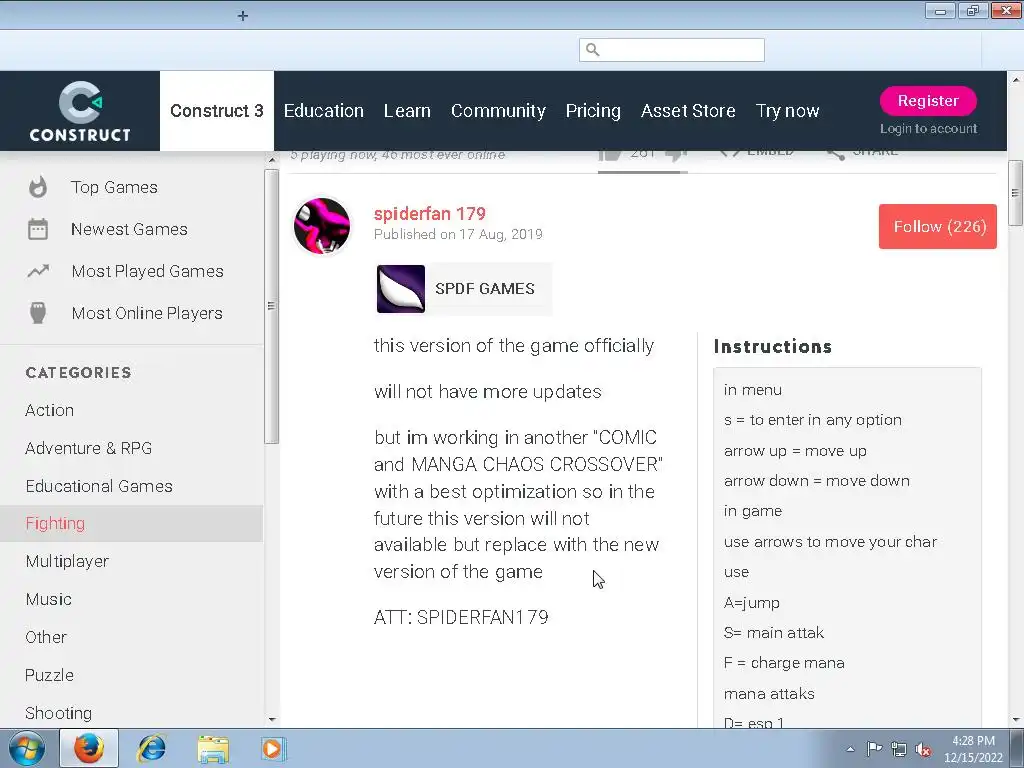
Task: Click the network tray icon
Action: (x=899, y=749)
